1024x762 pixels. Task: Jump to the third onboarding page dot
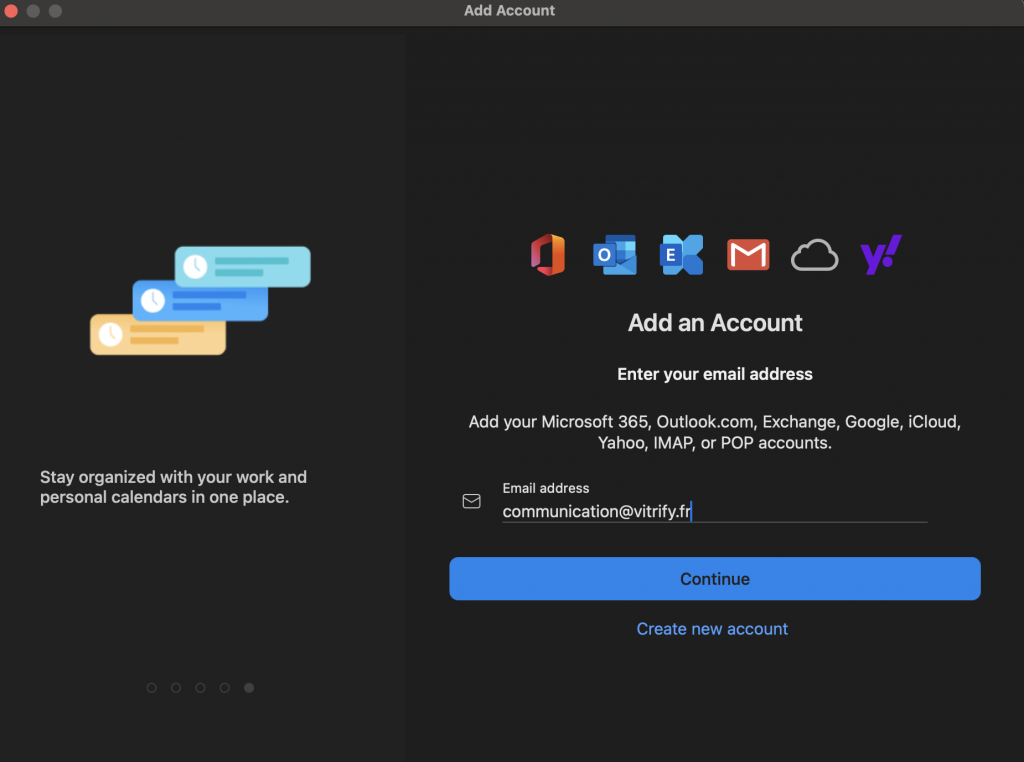pyautogui.click(x=200, y=688)
